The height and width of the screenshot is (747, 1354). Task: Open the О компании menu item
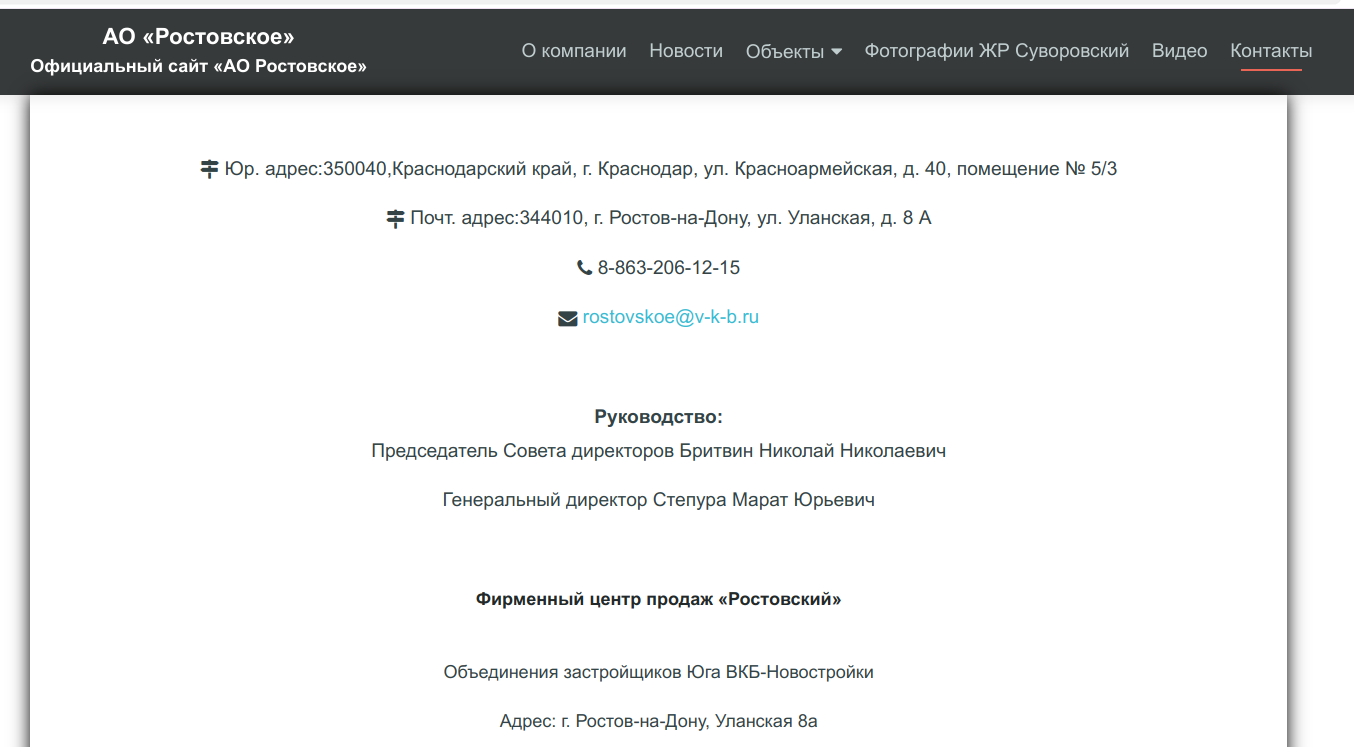574,51
